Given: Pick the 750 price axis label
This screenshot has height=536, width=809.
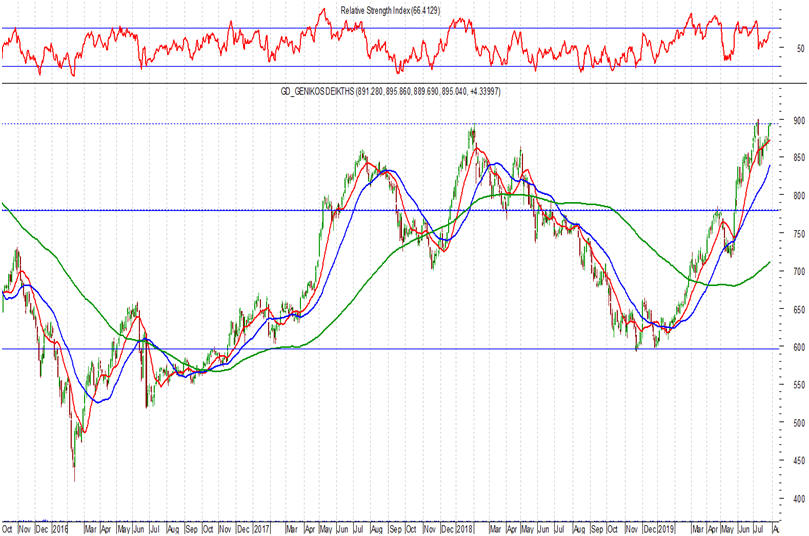Looking at the screenshot, I should 799,234.
